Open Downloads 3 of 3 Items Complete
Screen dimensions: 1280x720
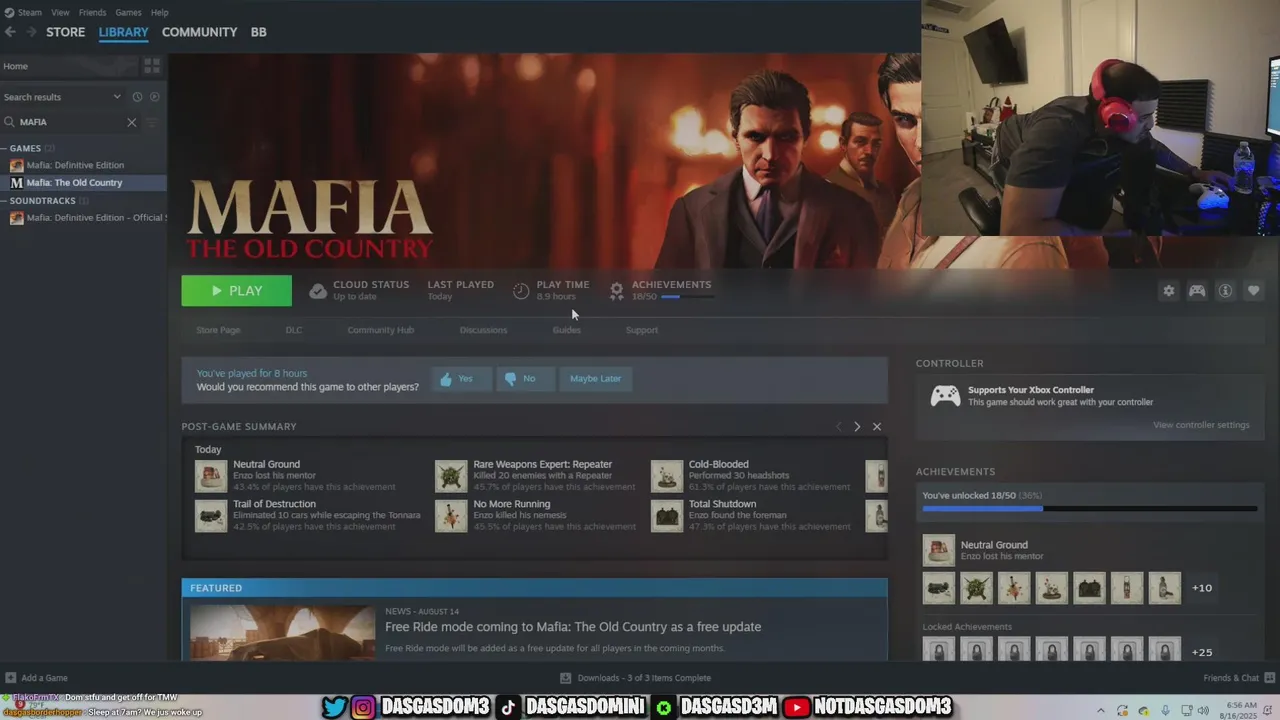(x=636, y=678)
